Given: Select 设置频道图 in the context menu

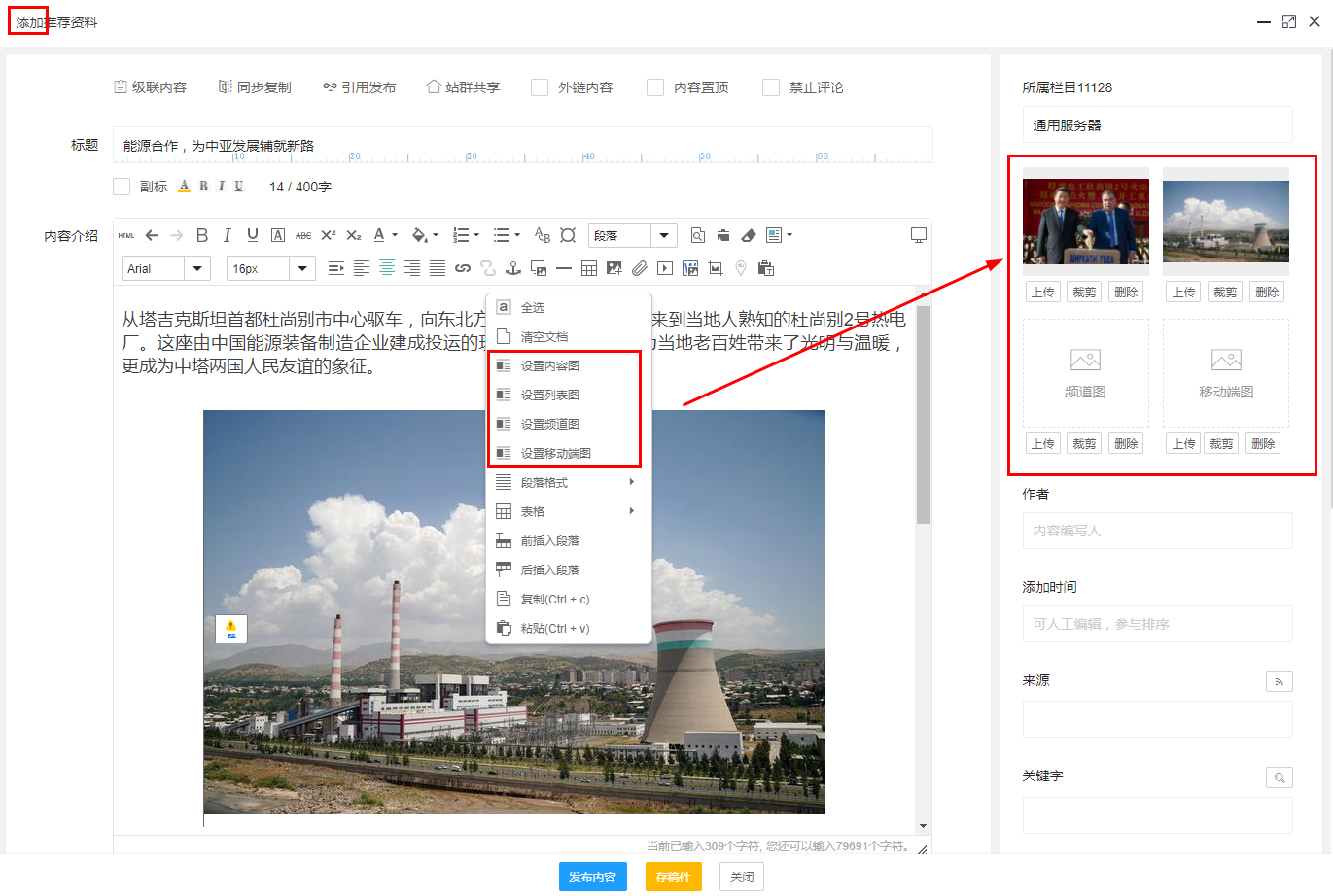Looking at the screenshot, I should [568, 424].
